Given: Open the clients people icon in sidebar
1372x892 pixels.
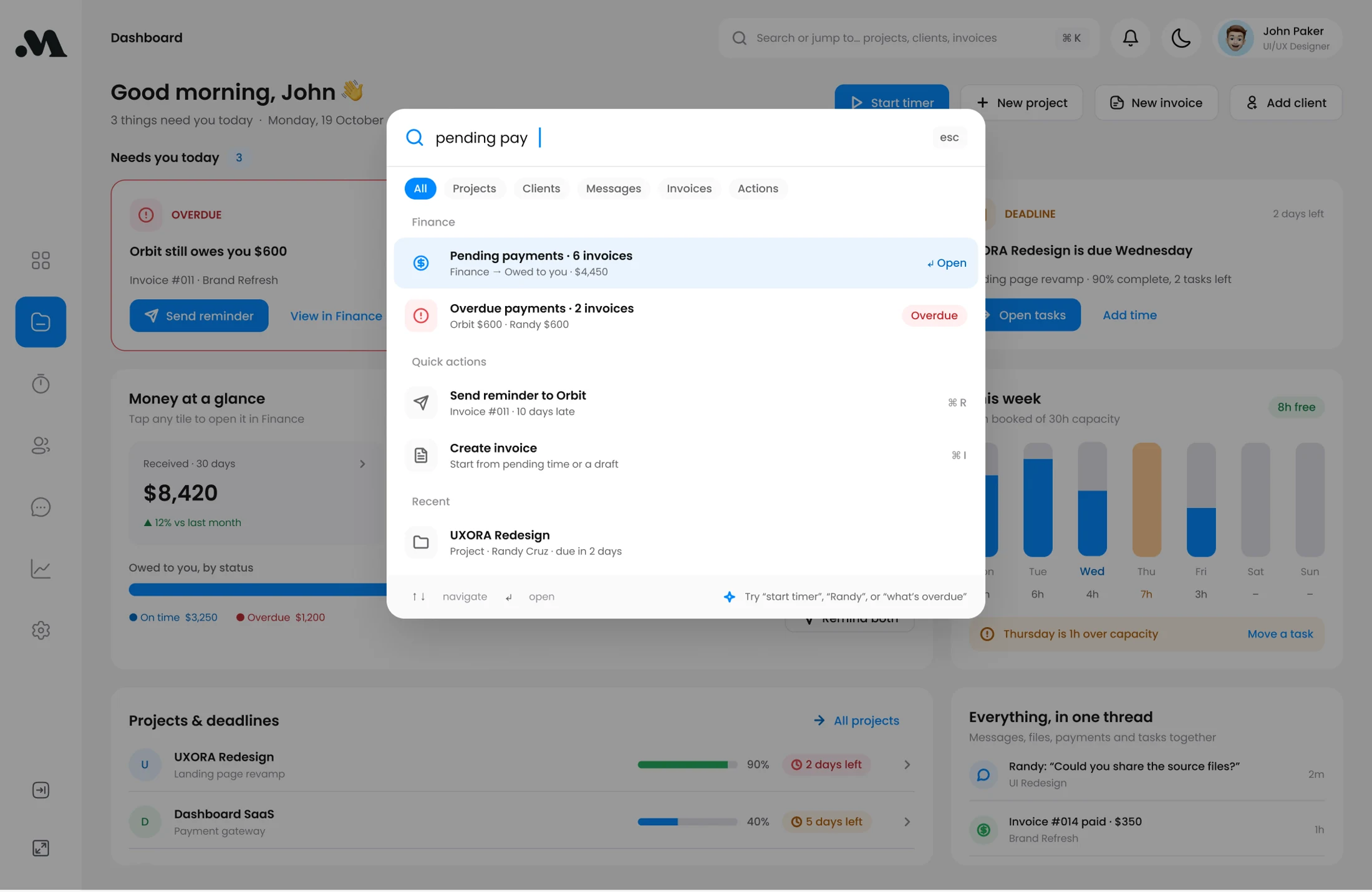Looking at the screenshot, I should pyautogui.click(x=41, y=445).
